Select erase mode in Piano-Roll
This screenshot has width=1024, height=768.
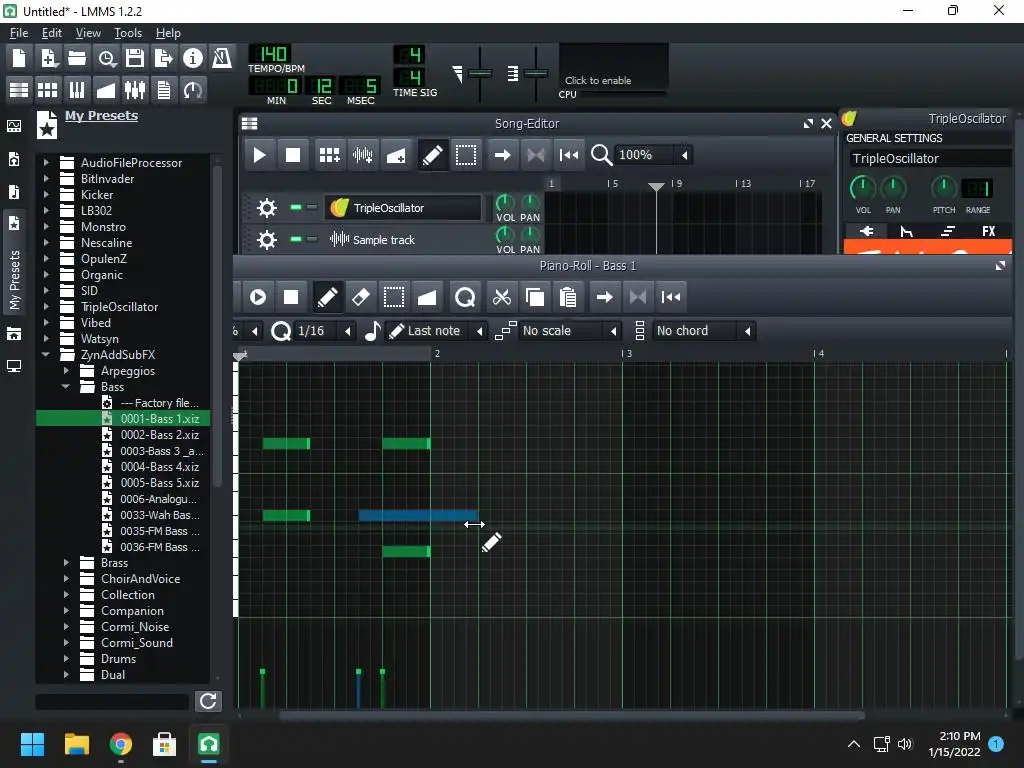point(360,297)
